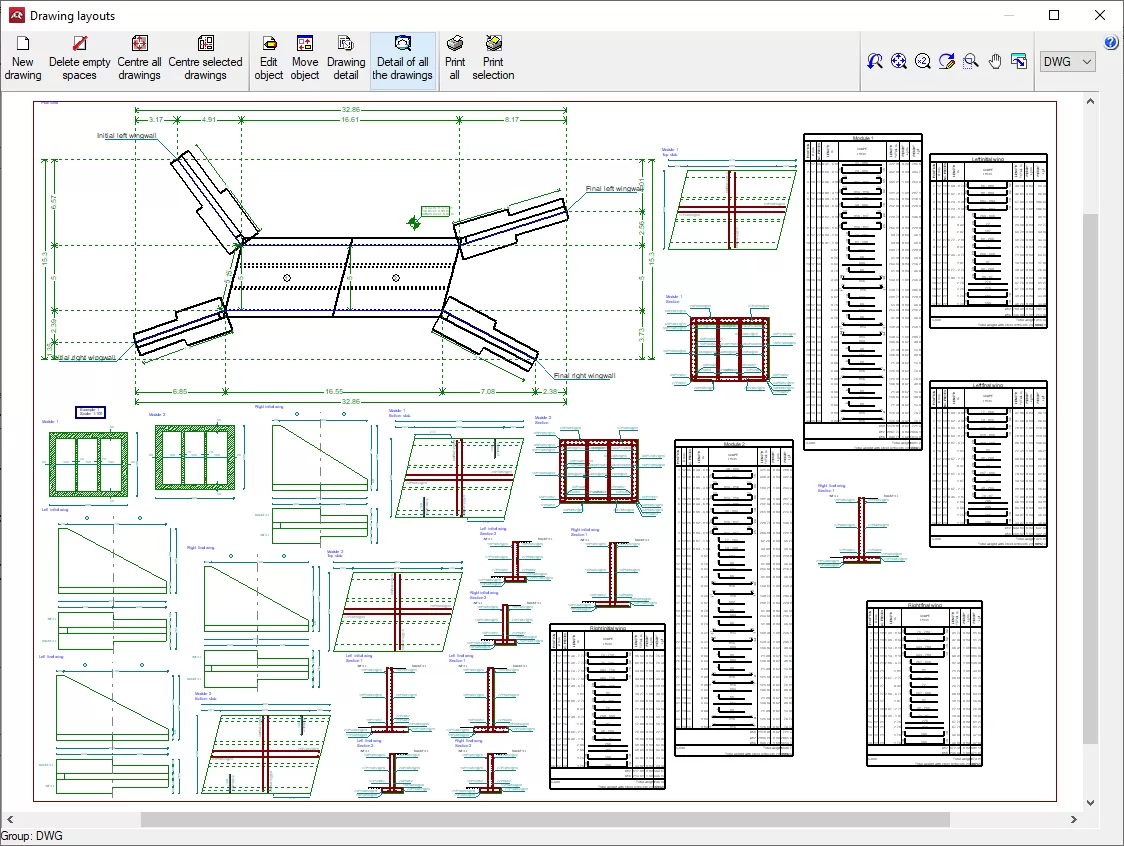Select the main culvert plan view drawing
Screen dimensions: 1124x846
(348, 255)
